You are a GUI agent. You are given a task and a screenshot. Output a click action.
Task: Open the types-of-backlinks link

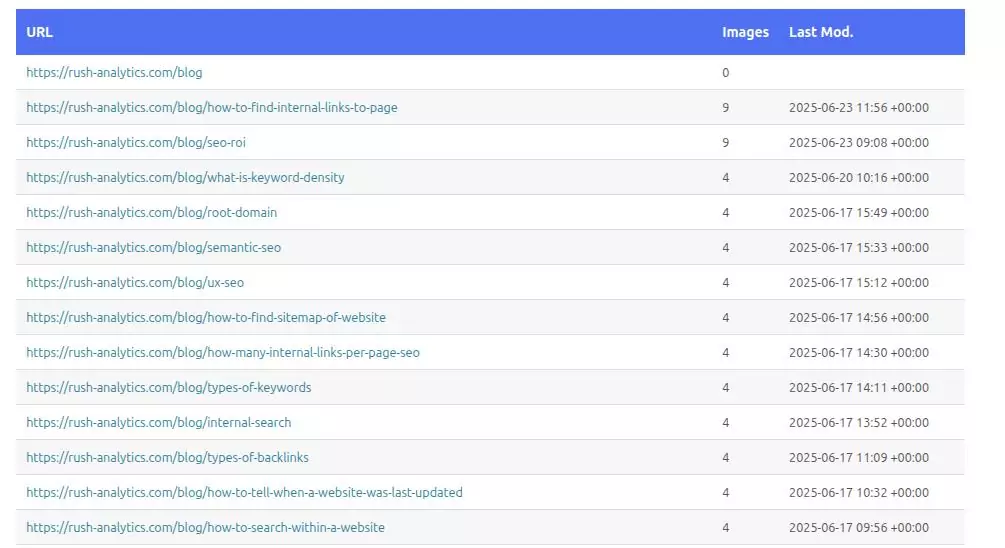point(167,458)
